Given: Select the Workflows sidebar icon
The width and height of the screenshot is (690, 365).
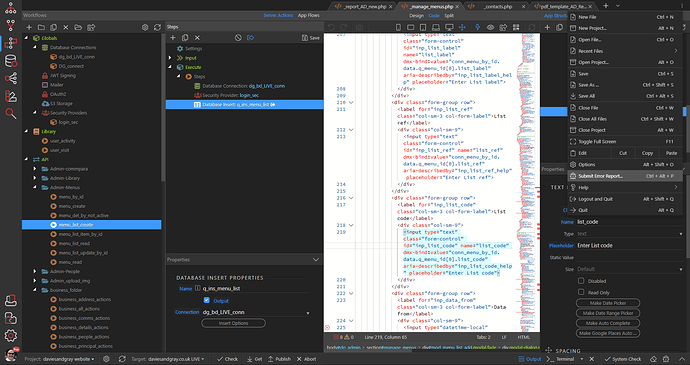Looking at the screenshot, I should pyautogui.click(x=11, y=43).
